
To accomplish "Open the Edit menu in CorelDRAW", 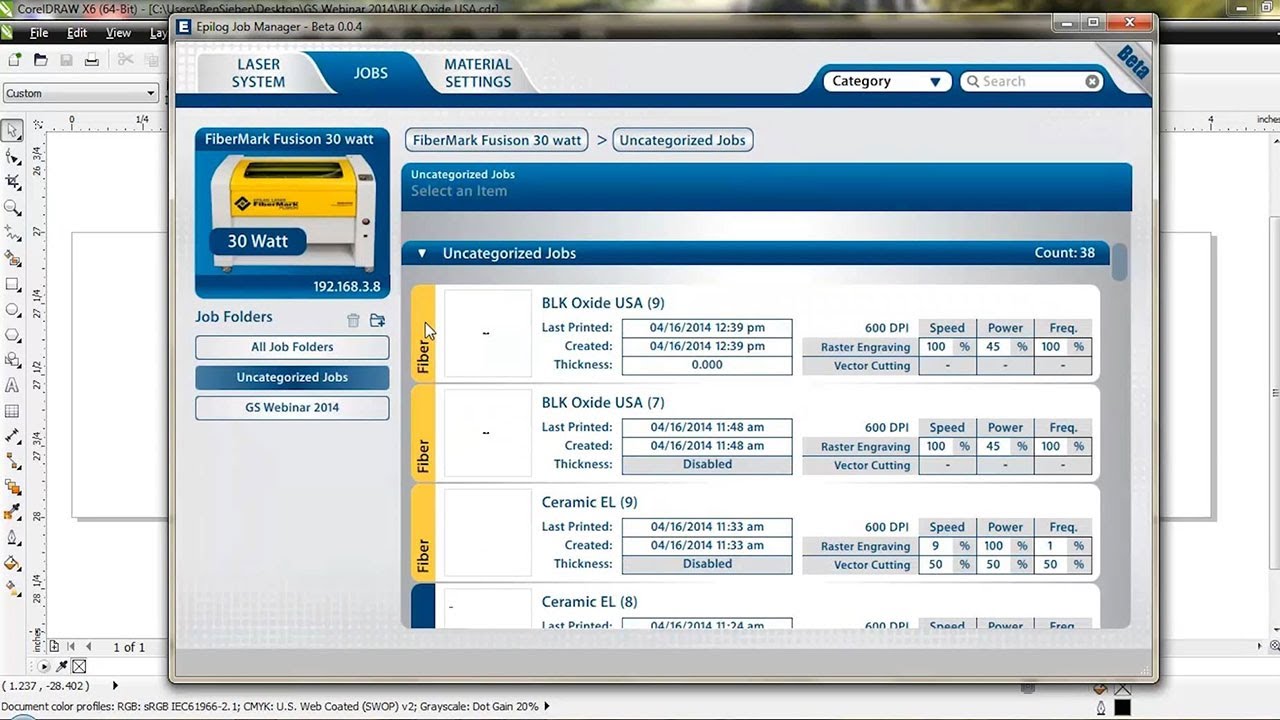I will click(x=77, y=33).
